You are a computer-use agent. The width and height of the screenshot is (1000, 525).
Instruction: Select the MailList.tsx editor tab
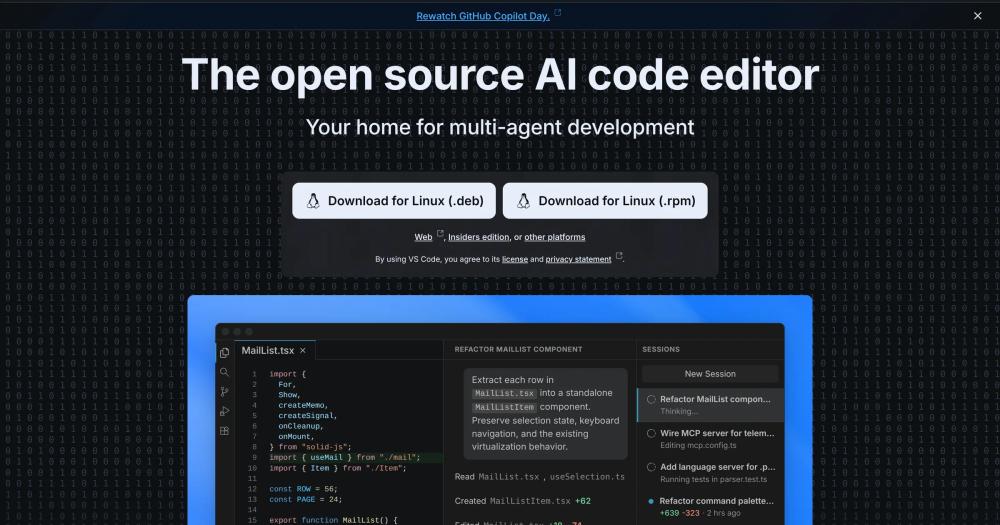[274, 350]
